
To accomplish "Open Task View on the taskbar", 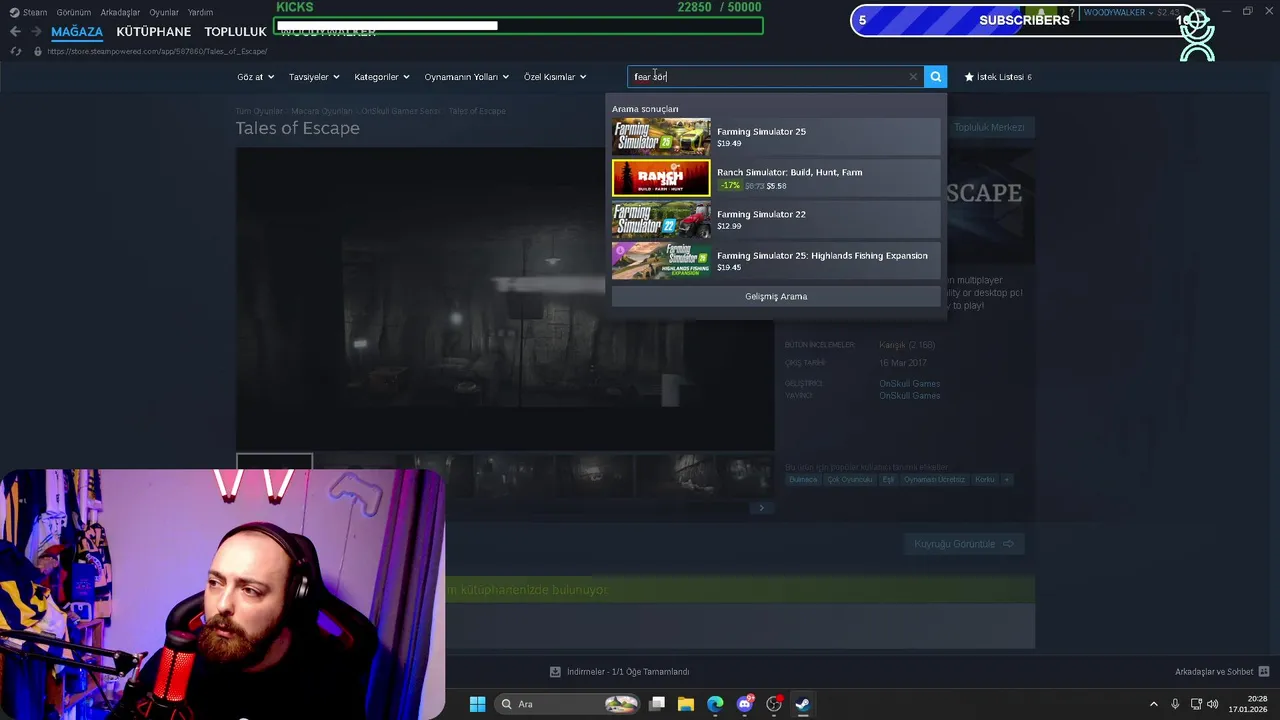I will point(657,704).
